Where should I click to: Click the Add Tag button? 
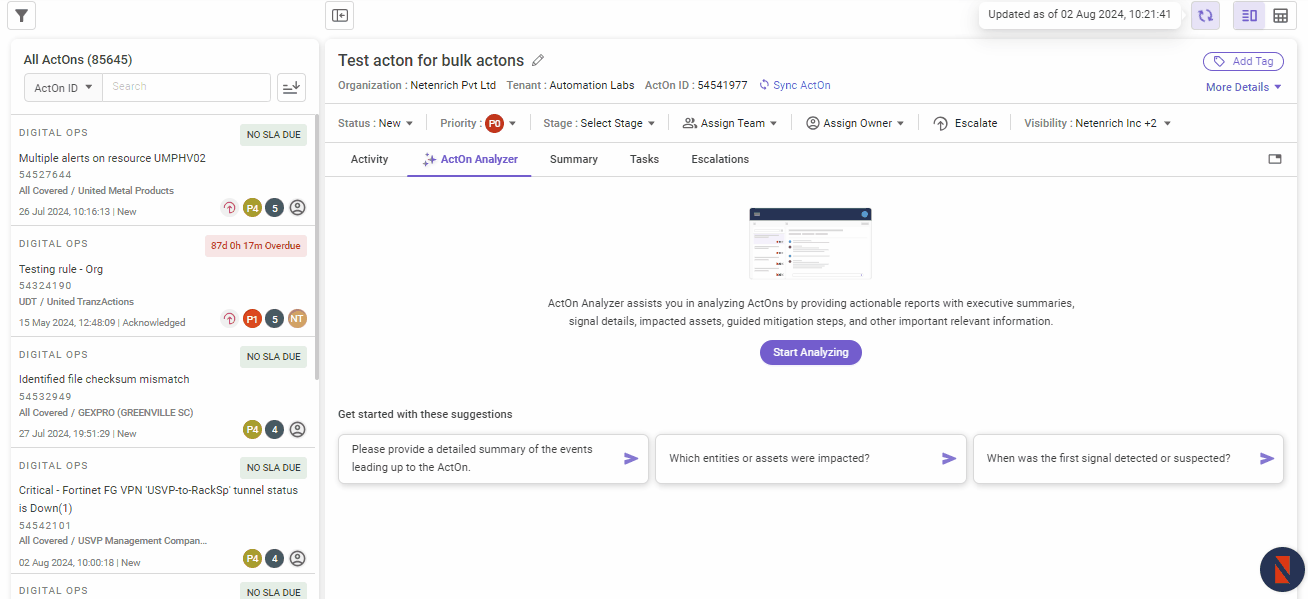coord(1243,61)
